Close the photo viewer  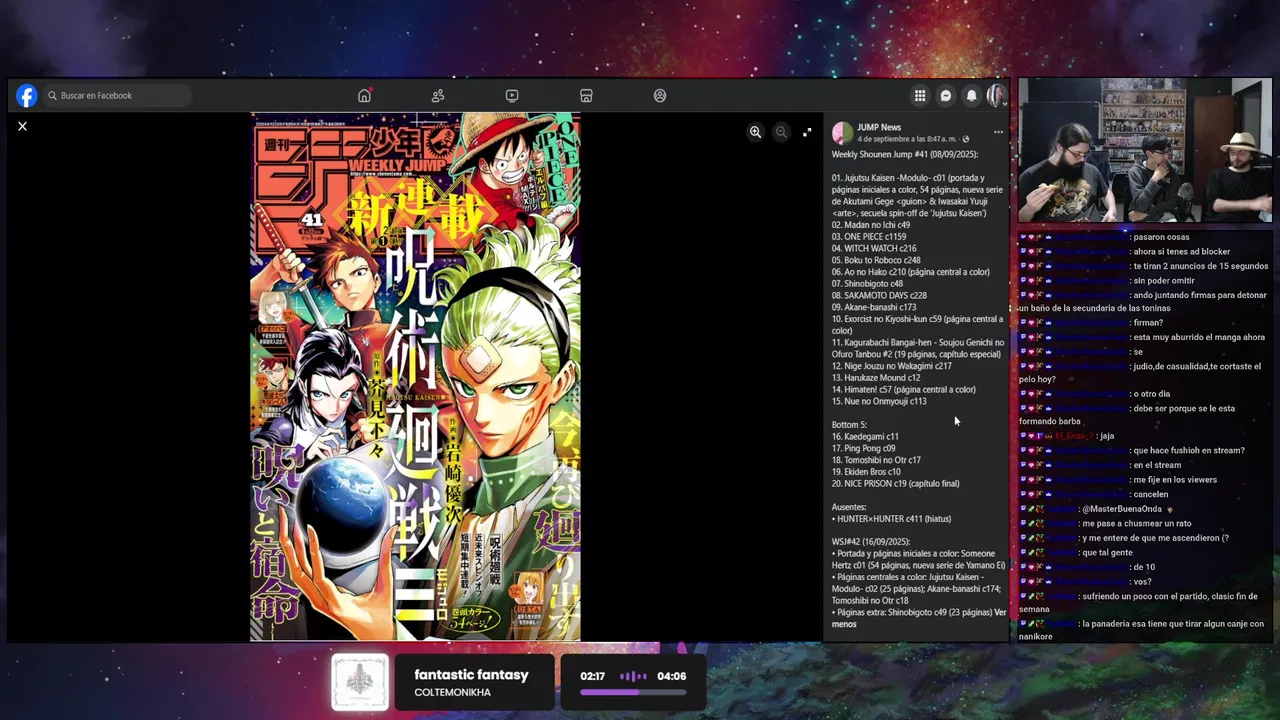(x=22, y=126)
